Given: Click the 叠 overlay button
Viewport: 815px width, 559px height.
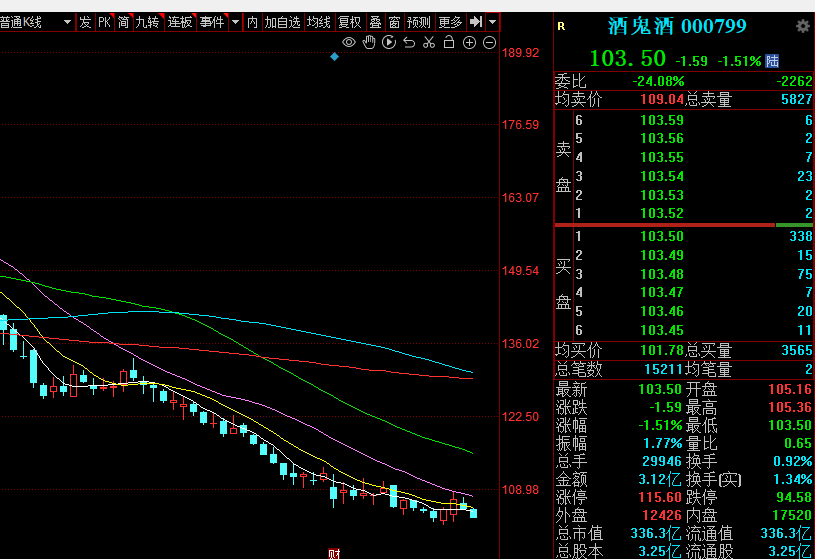Looking at the screenshot, I should tap(375, 22).
